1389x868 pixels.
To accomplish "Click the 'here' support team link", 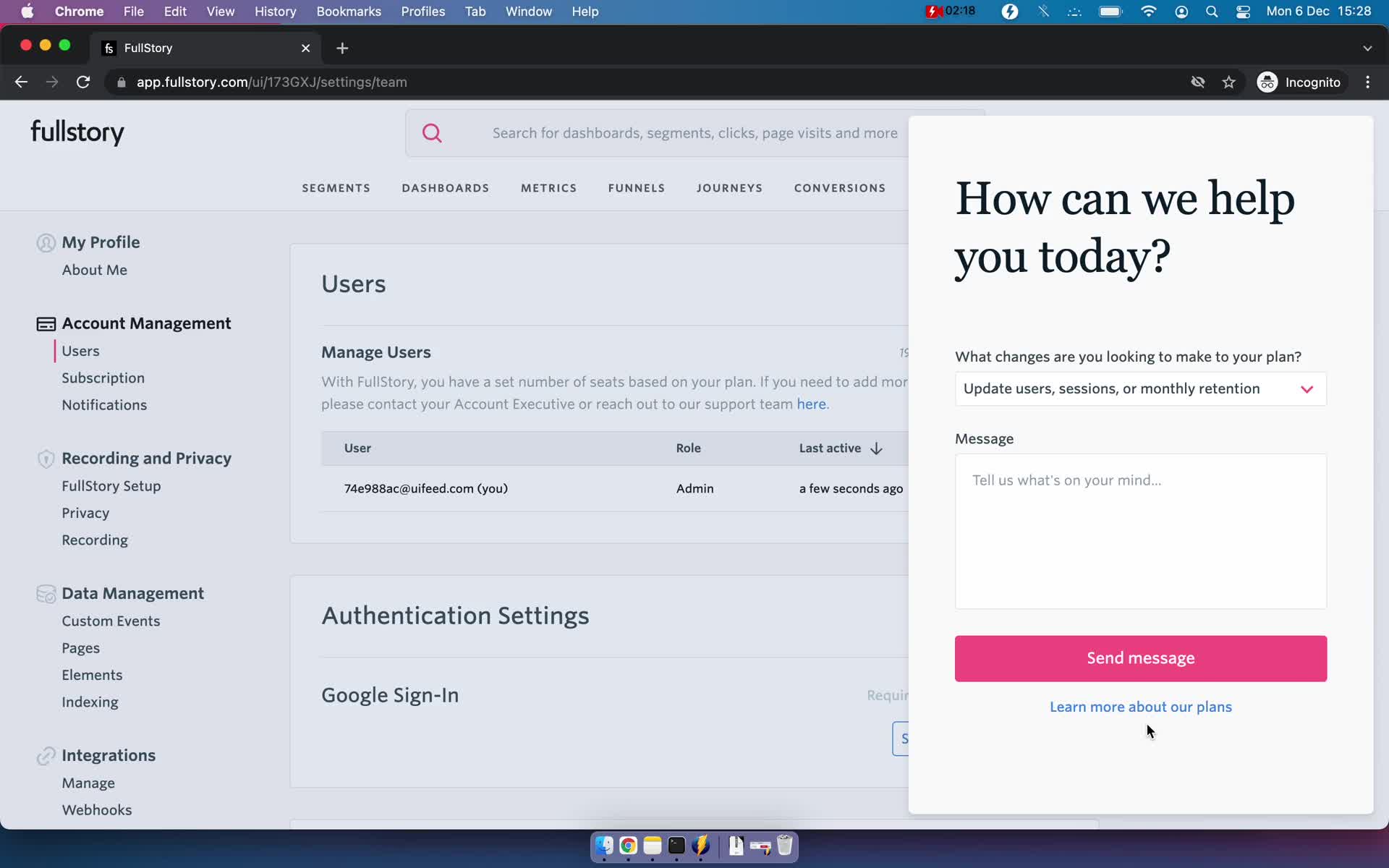I will click(811, 404).
